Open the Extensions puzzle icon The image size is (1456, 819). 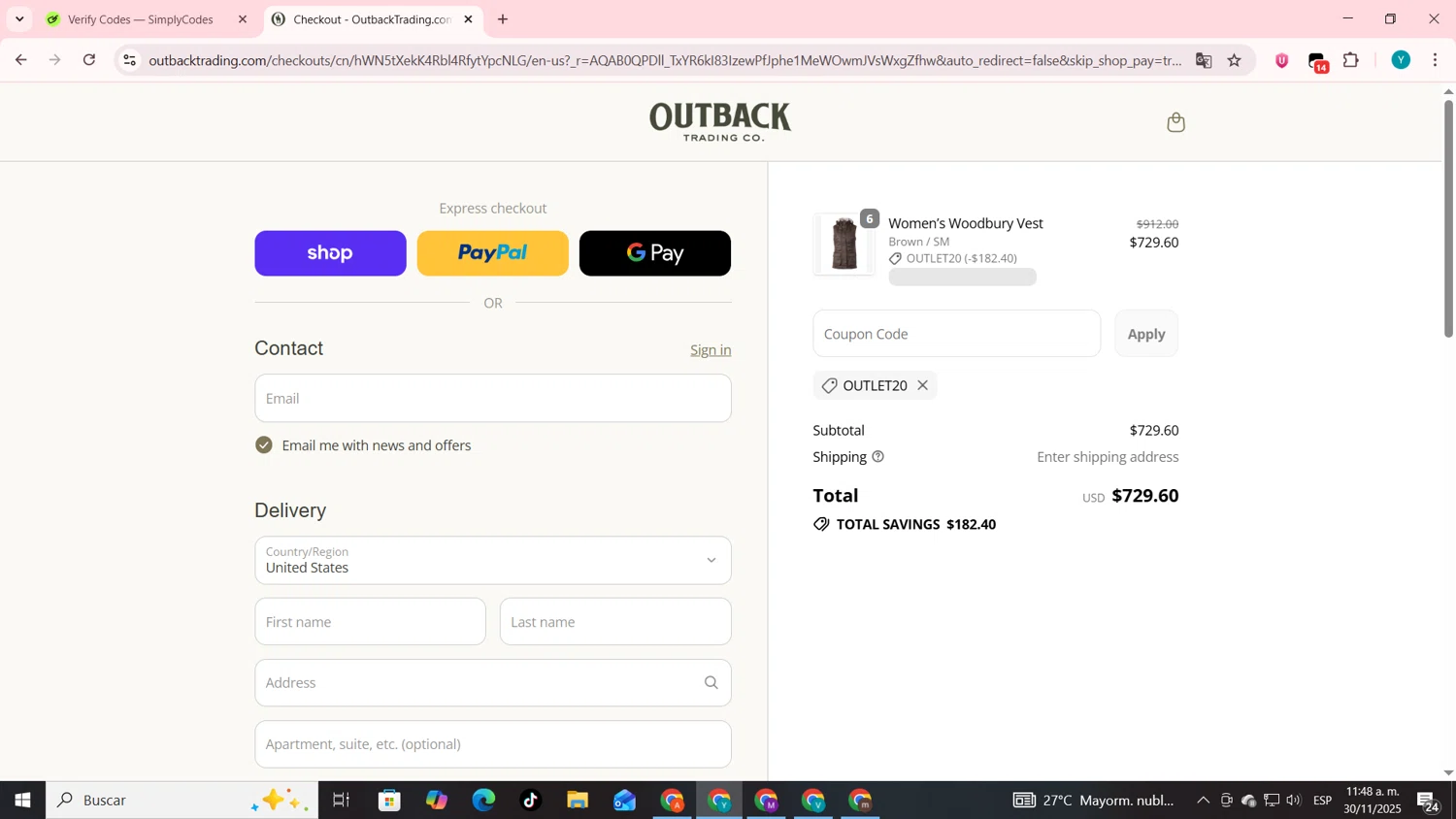[1351, 60]
